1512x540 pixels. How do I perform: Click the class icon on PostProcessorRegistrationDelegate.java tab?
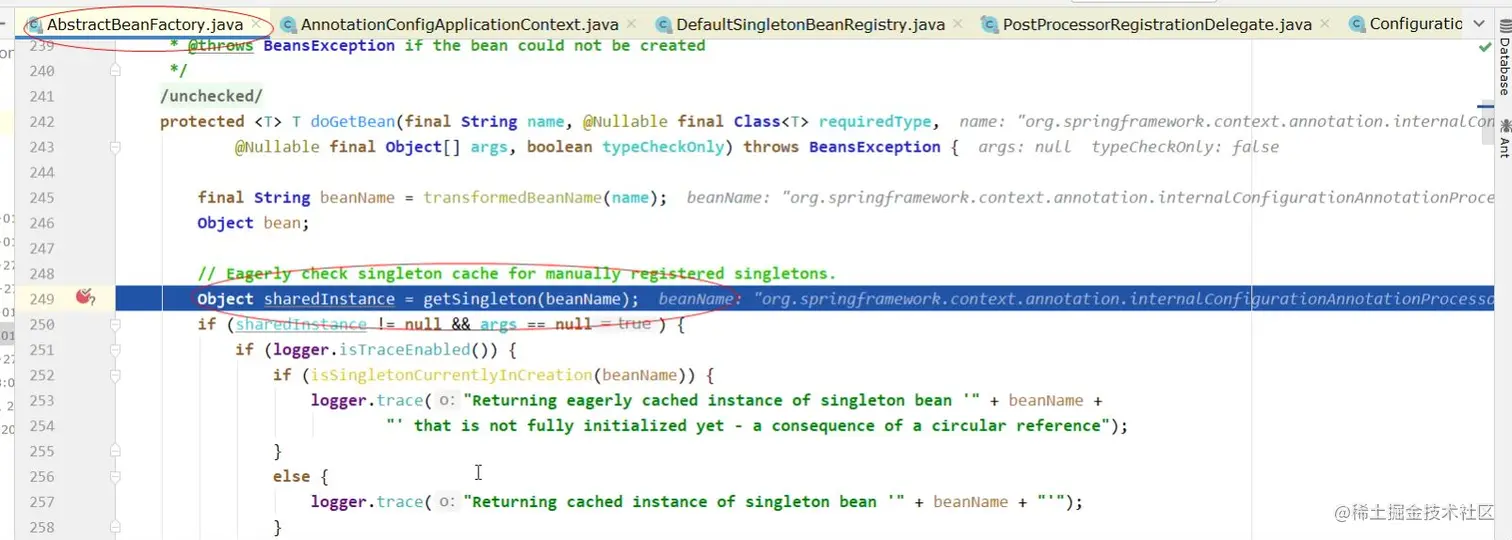point(990,24)
